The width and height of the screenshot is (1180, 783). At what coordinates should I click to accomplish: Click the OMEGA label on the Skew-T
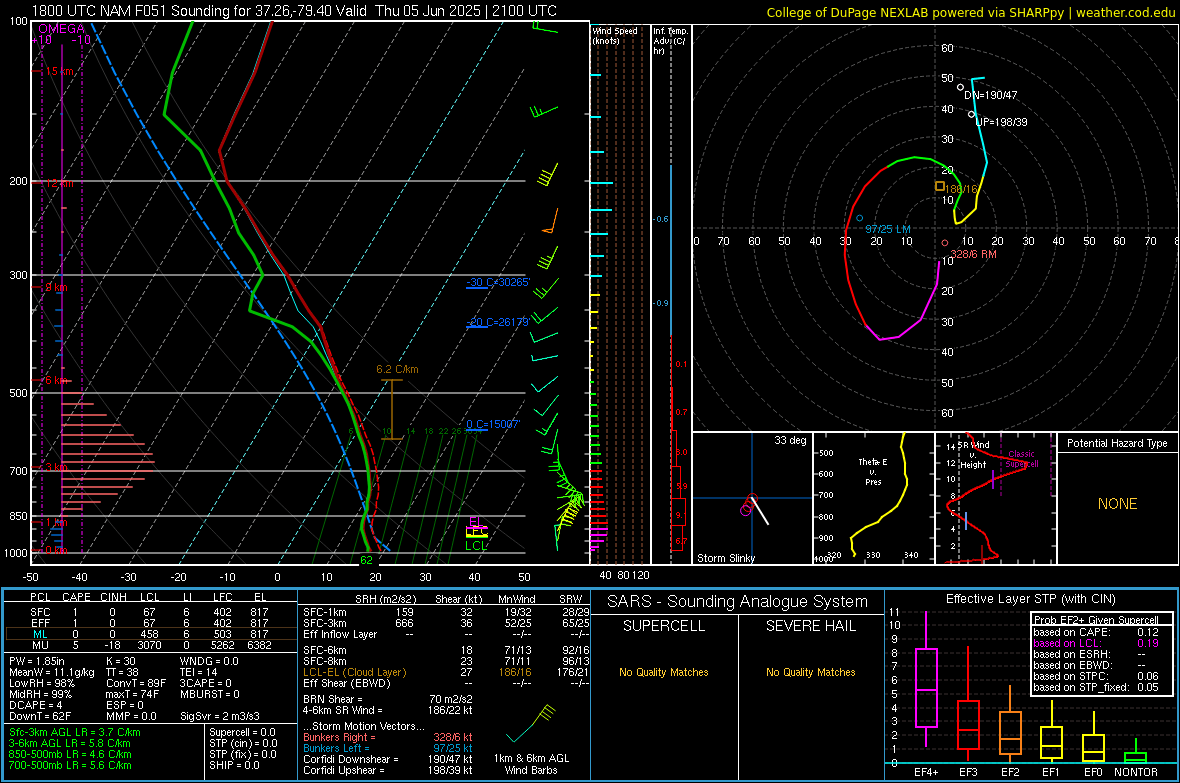pyautogui.click(x=61, y=29)
